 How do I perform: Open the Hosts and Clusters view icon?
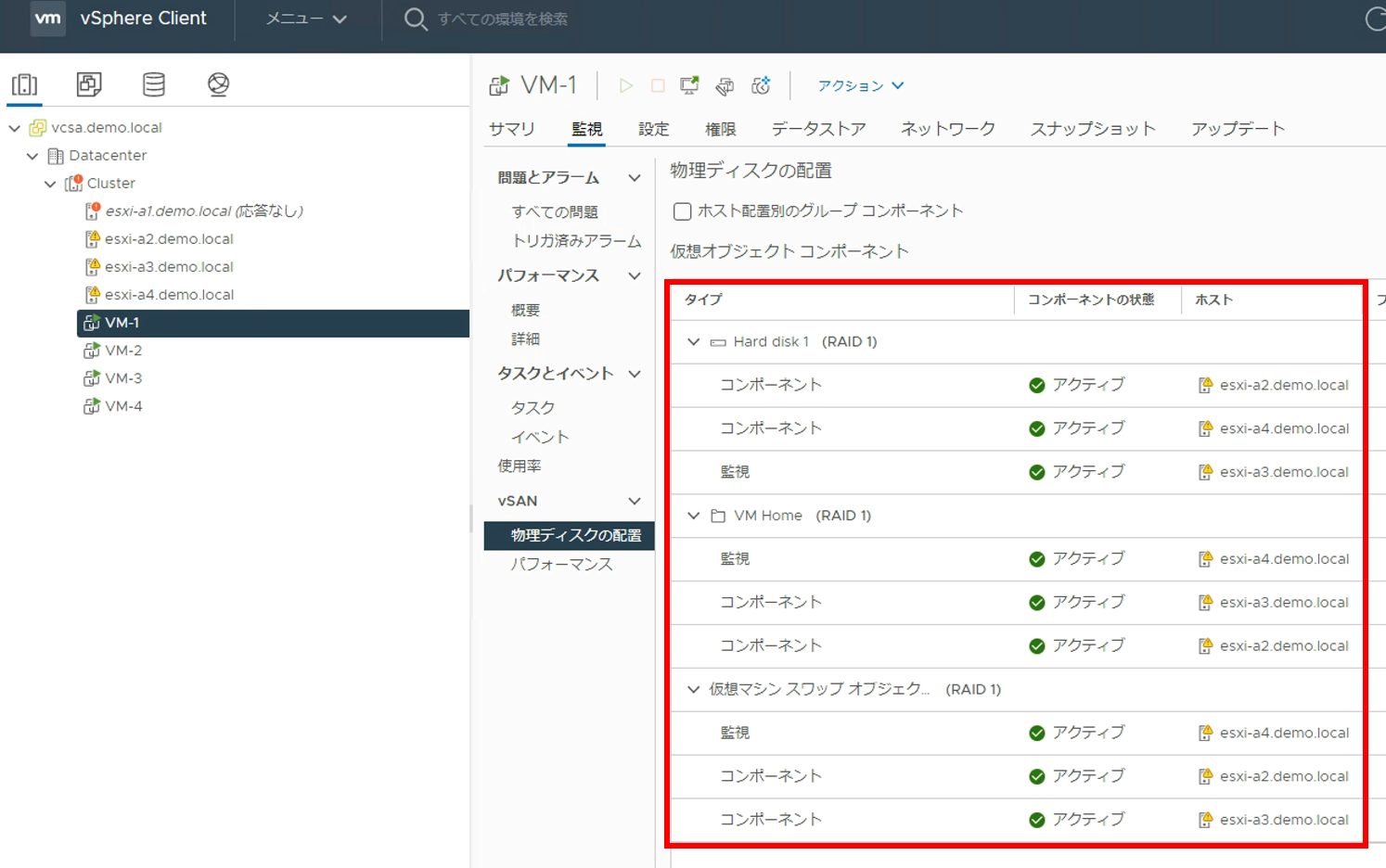(x=25, y=84)
